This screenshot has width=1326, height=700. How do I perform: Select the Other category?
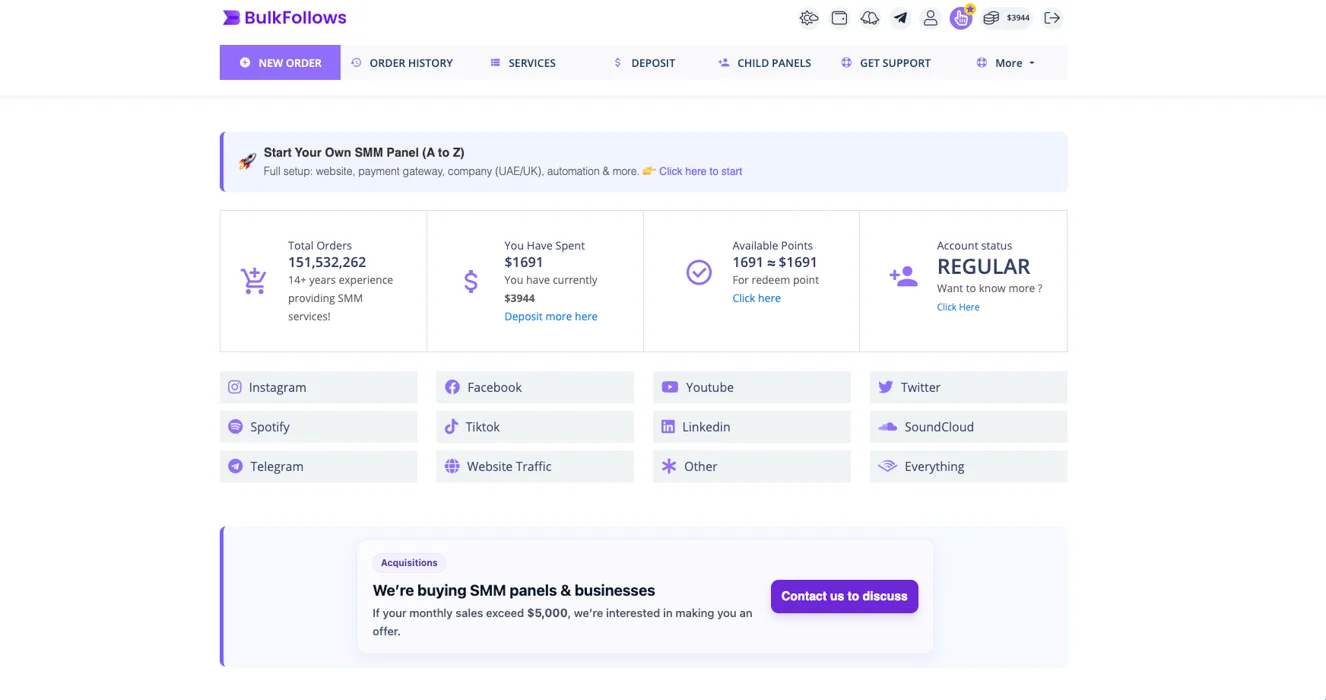752,466
